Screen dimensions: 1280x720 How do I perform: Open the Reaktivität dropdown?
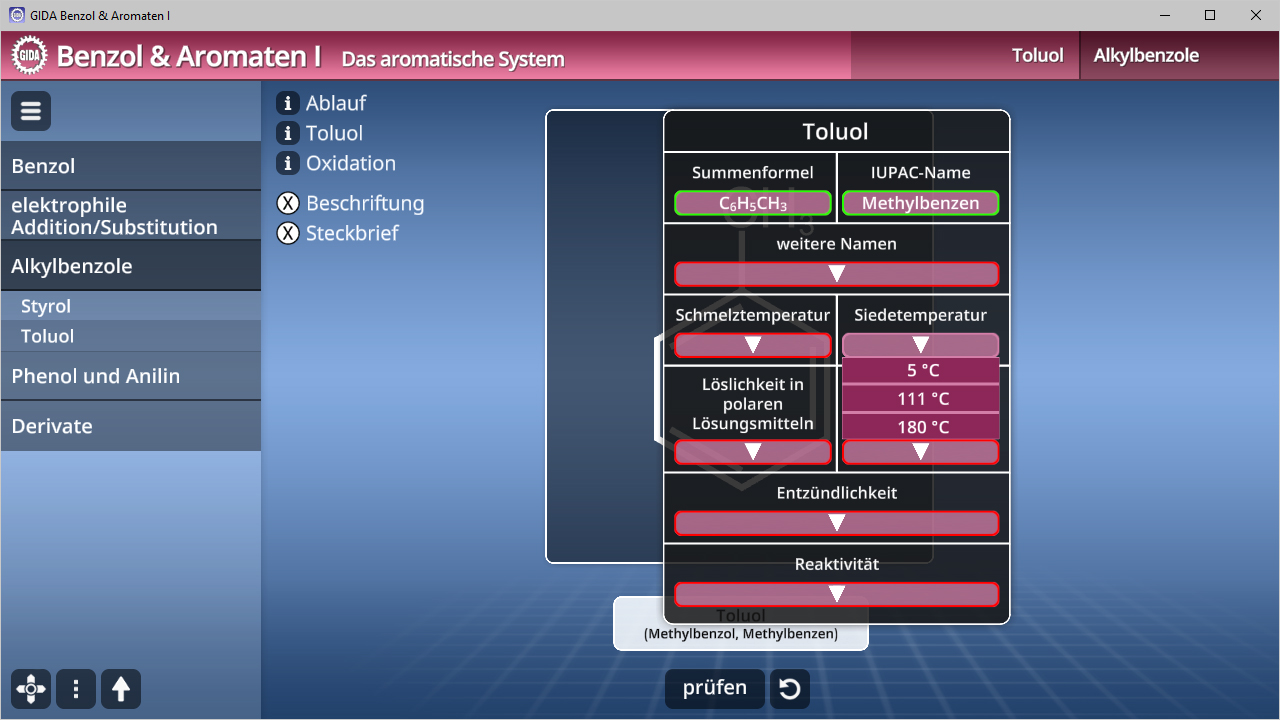[836, 594]
